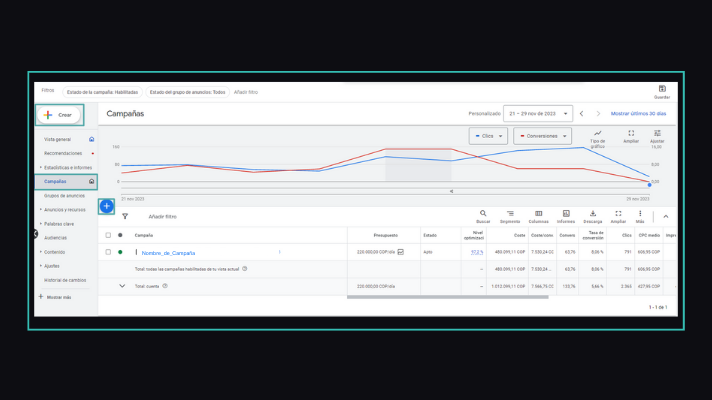Screen dimensions: 712x400
Task: Collapse the sidebar with the arrow handle
Action: point(36,234)
